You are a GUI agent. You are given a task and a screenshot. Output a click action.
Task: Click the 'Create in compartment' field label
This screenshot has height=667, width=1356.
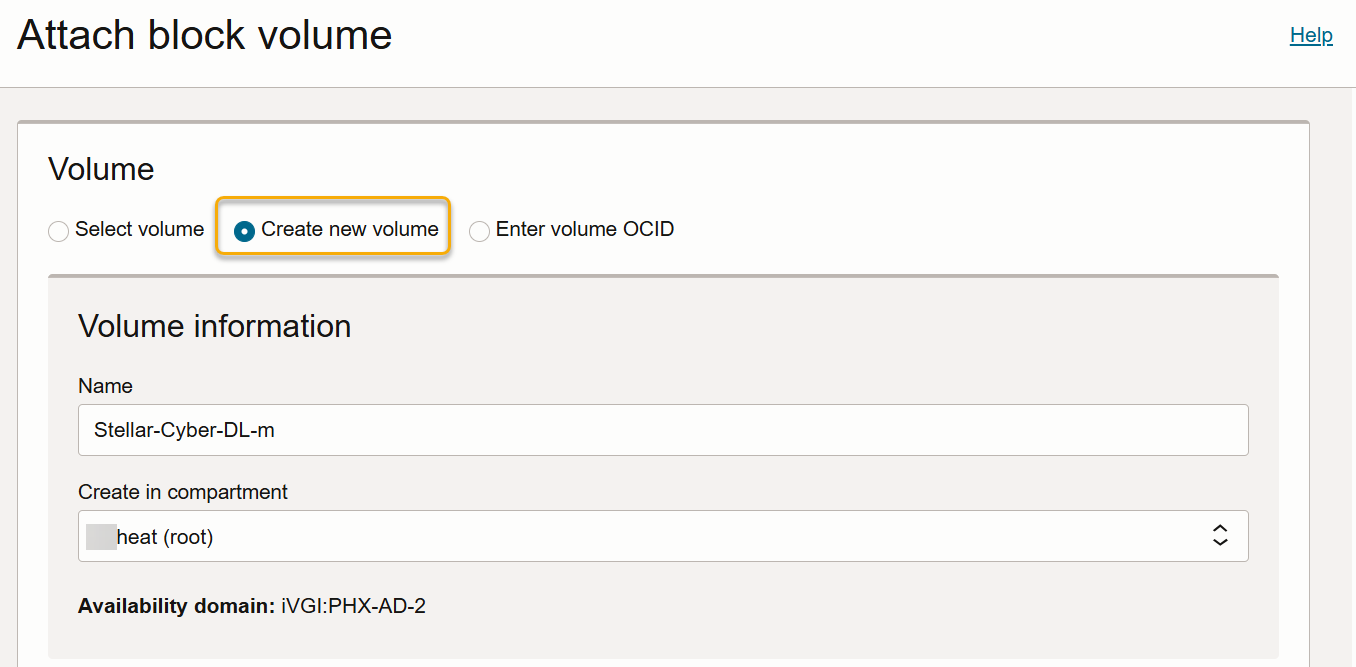coord(182,492)
